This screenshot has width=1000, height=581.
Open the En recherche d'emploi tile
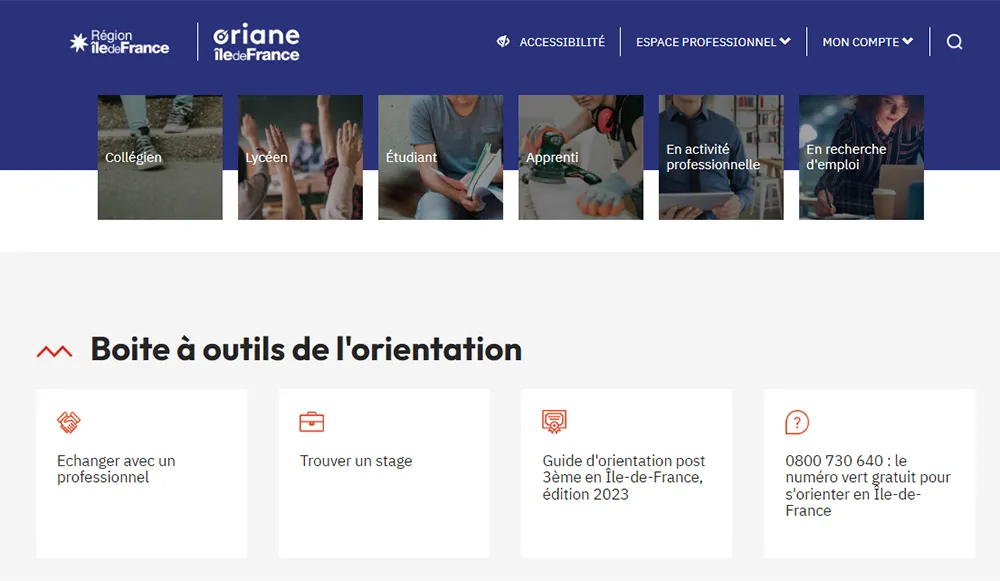pyautogui.click(x=862, y=158)
